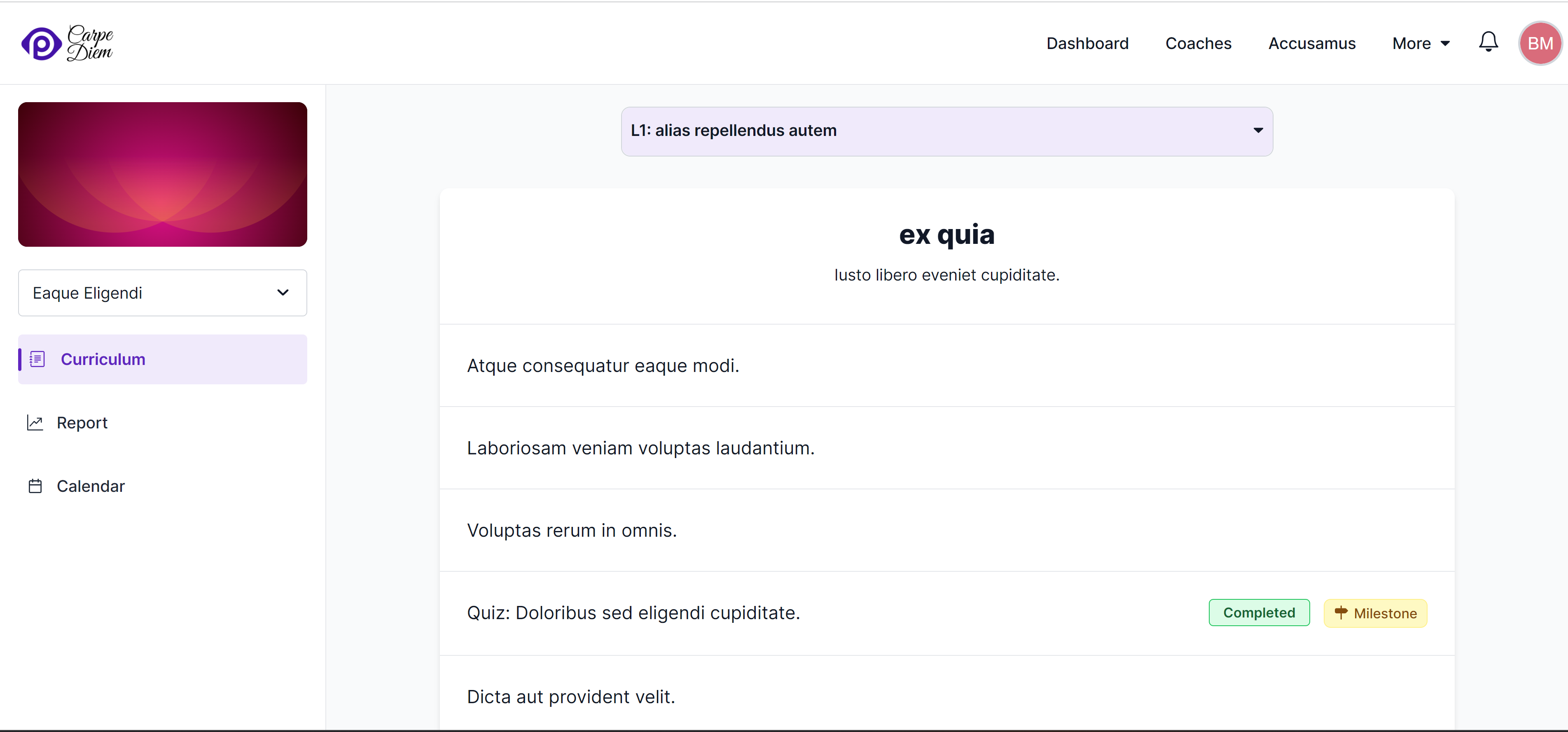Screen dimensions: 1568x732
Task: Click the Carpe Diem logo
Action: [67, 43]
